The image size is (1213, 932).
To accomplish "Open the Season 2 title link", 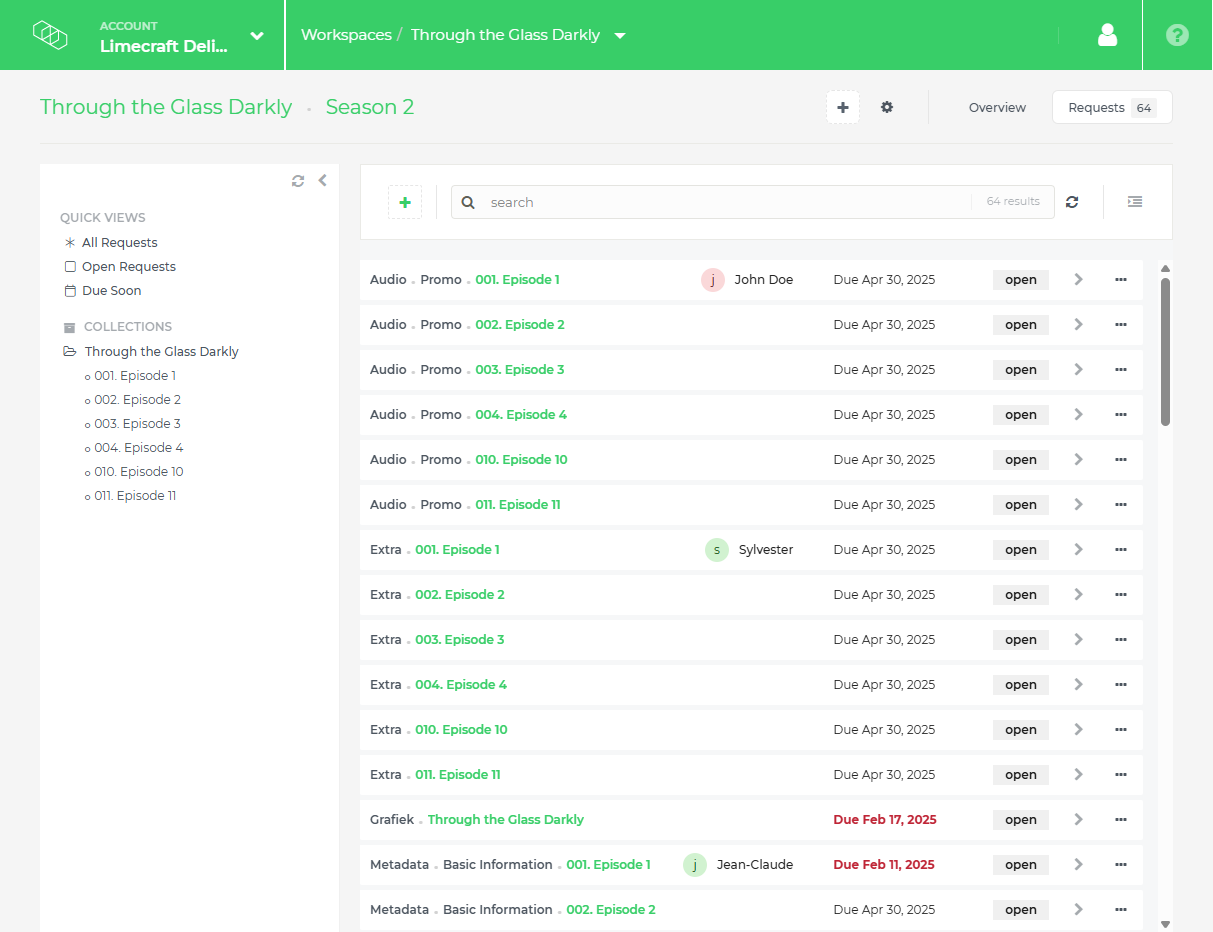I will (x=370, y=107).
